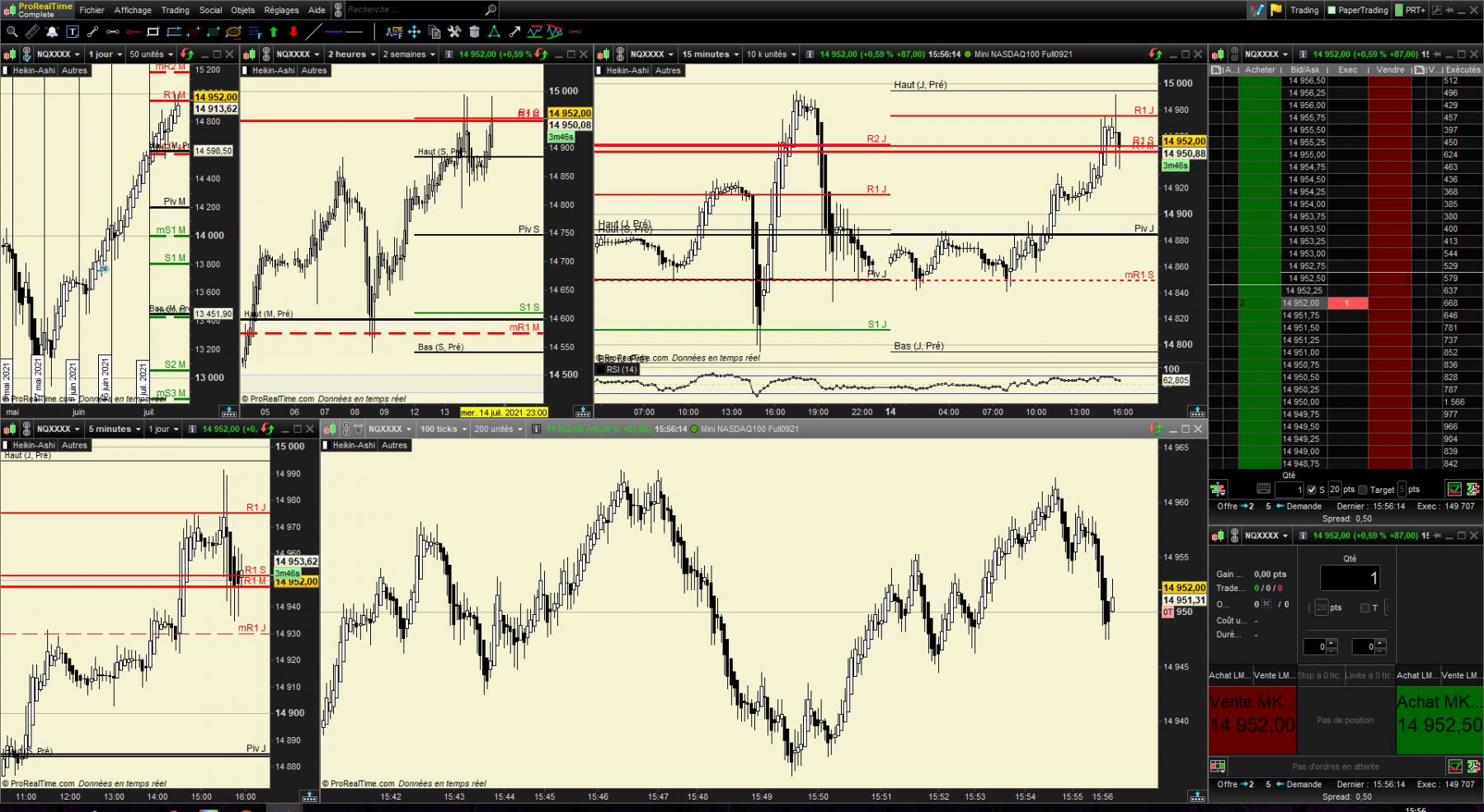Open the 15 minutes timeframe dropdown
Screen dimensions: 1484x812
pyautogui.click(x=710, y=54)
